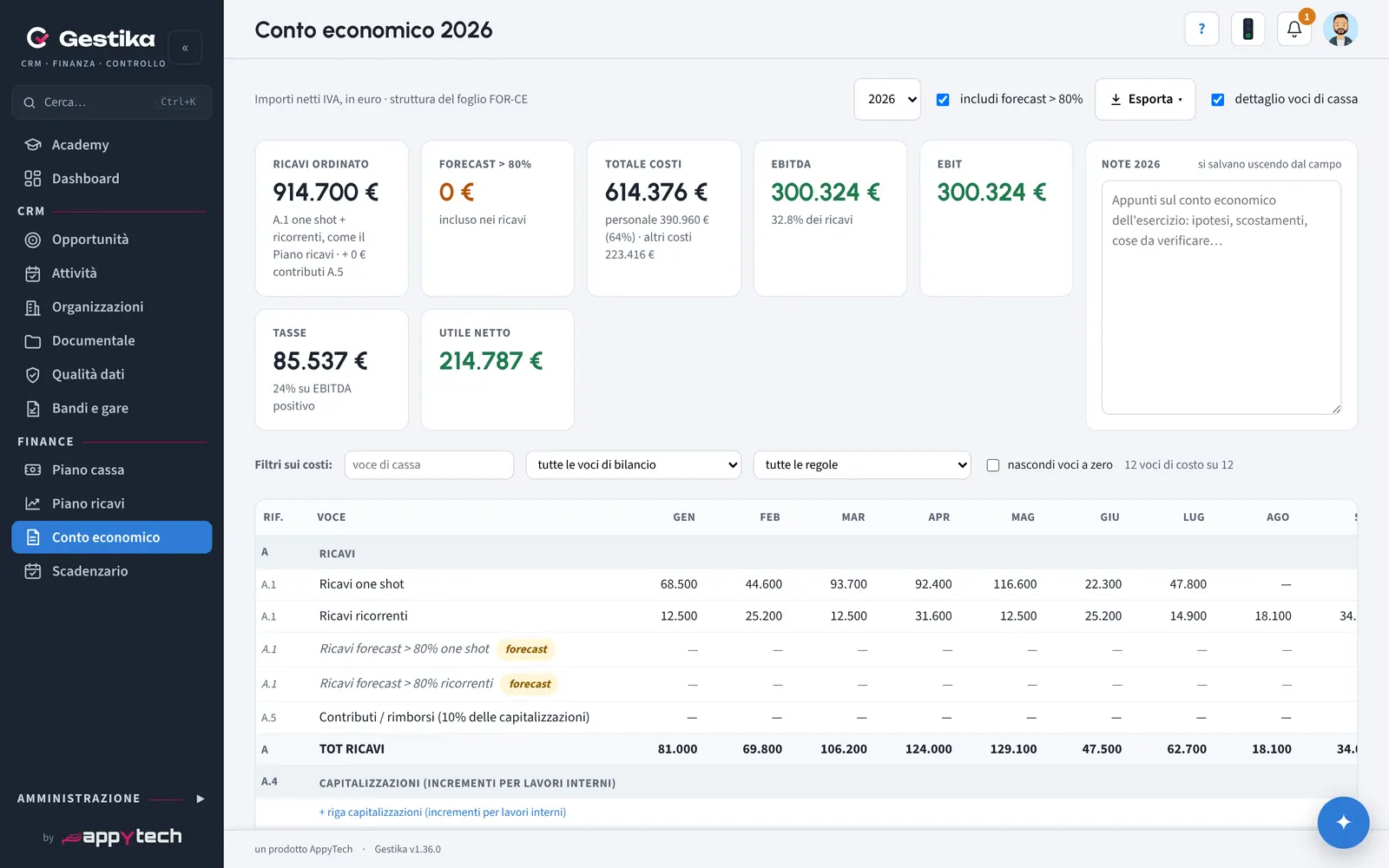This screenshot has height=868, width=1389.
Task: Open the Esporta dropdown button
Action: coord(1145,99)
